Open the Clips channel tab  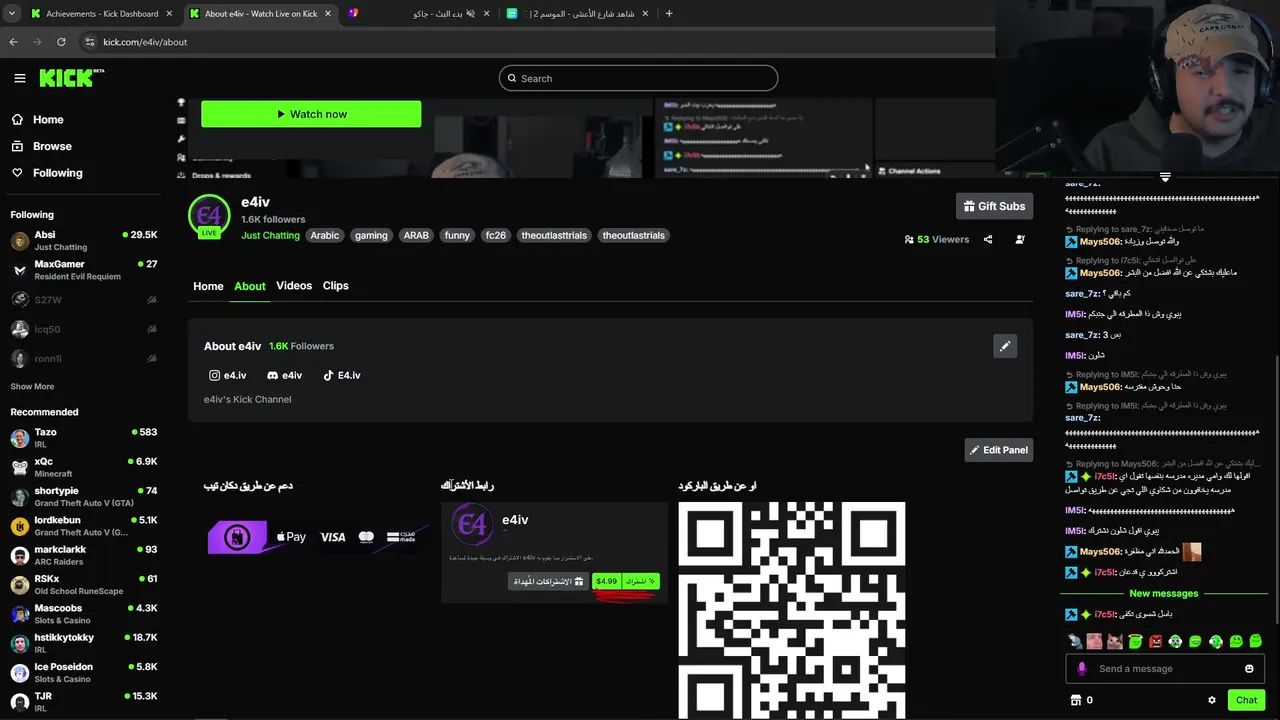point(336,286)
